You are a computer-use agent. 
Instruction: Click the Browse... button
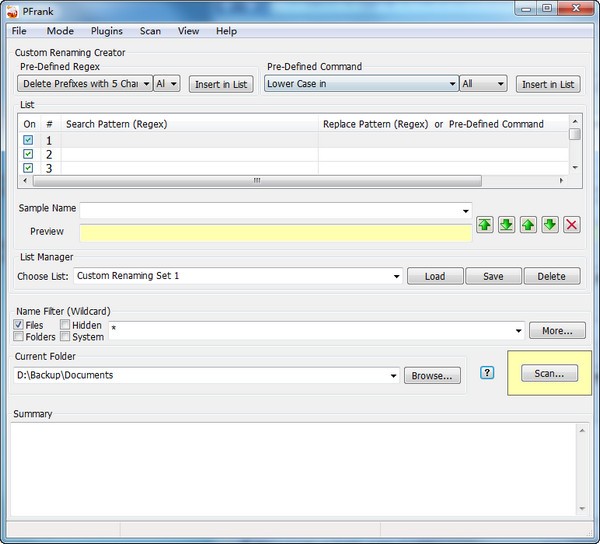point(432,376)
